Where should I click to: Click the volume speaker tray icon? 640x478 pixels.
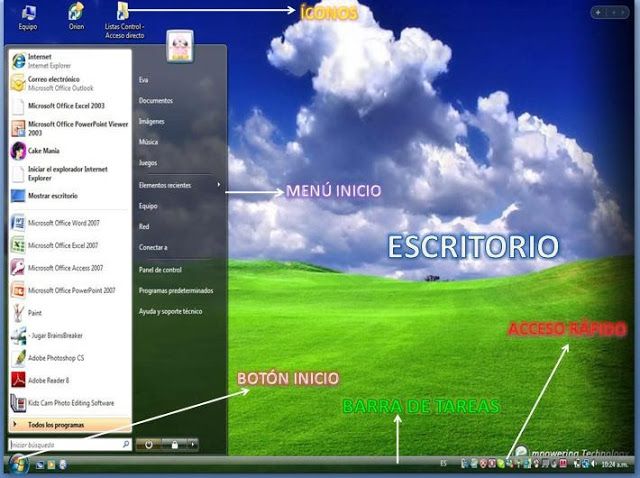594,464
